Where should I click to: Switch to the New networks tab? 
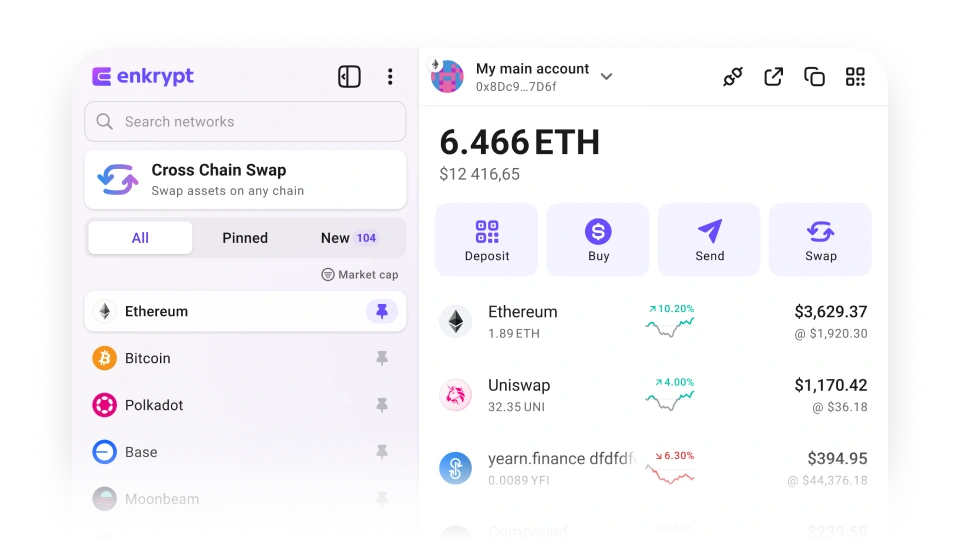coord(350,238)
